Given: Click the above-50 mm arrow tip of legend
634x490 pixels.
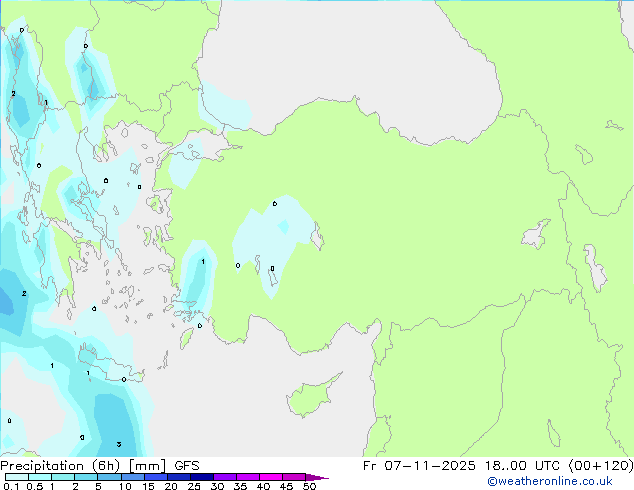Looking at the screenshot, I should [x=317, y=477].
